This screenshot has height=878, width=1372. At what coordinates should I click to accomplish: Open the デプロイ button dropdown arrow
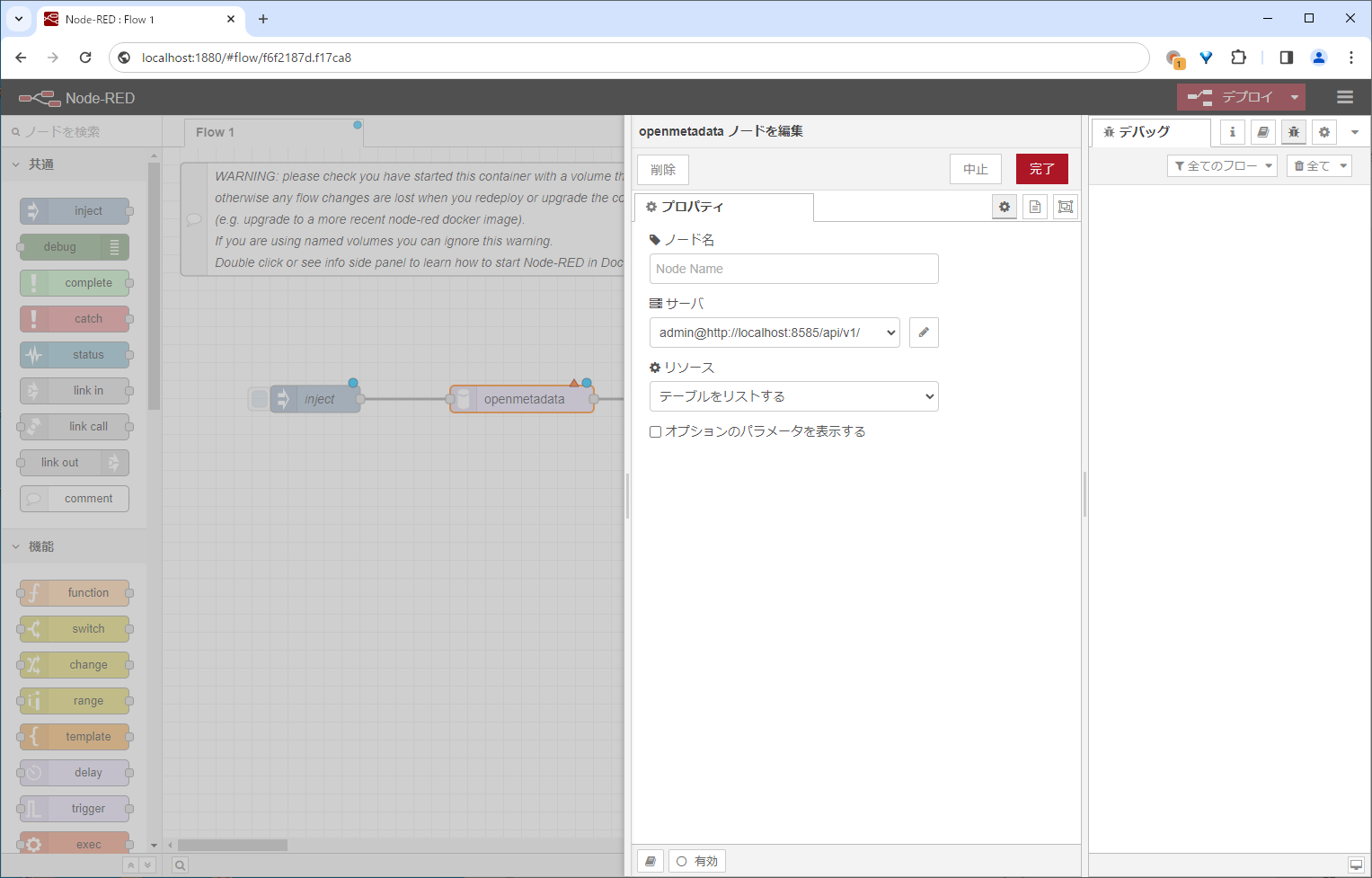1294,96
